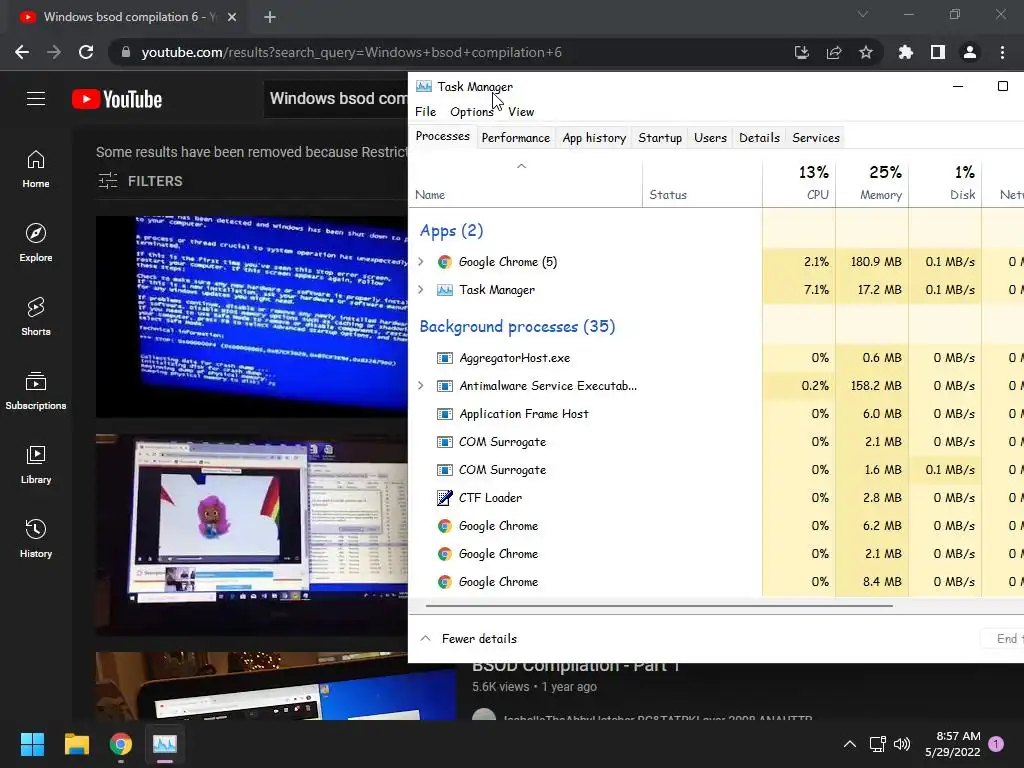
Task: Open Task Manager File menu
Action: pyautogui.click(x=425, y=112)
